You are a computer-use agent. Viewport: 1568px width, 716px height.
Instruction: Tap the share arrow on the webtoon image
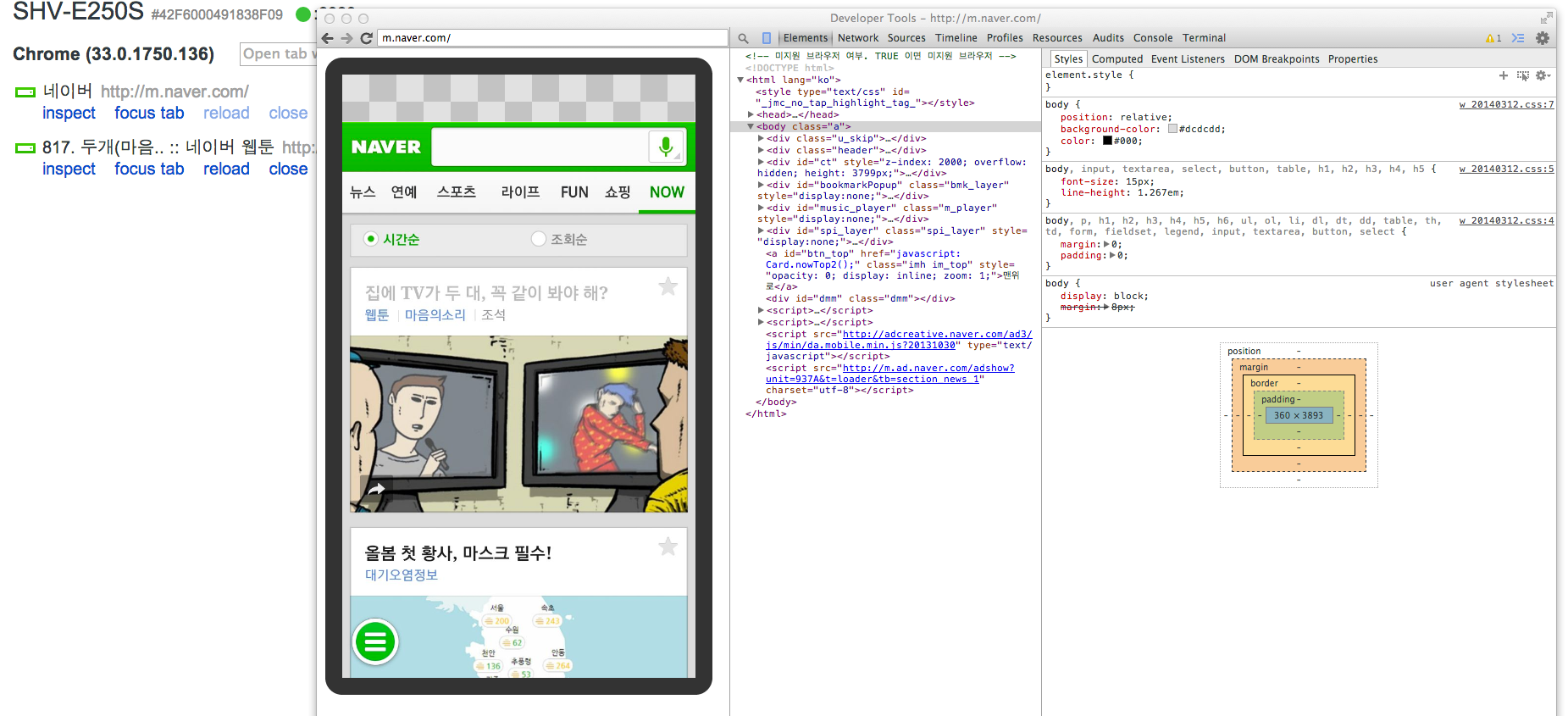pos(376,489)
